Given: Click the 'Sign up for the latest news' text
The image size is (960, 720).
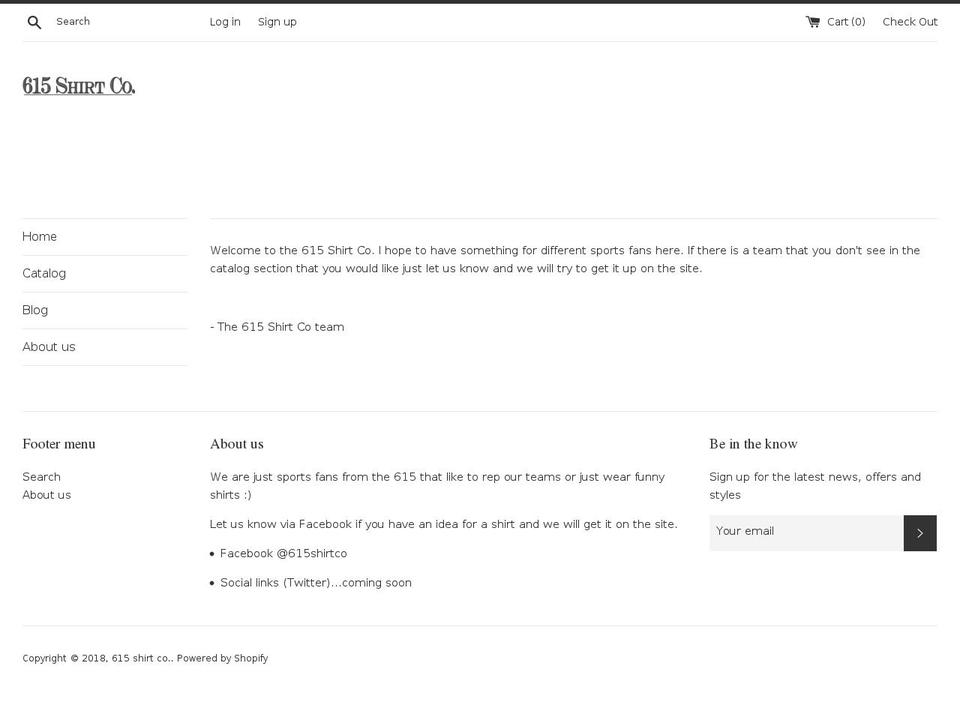Looking at the screenshot, I should pyautogui.click(x=815, y=486).
